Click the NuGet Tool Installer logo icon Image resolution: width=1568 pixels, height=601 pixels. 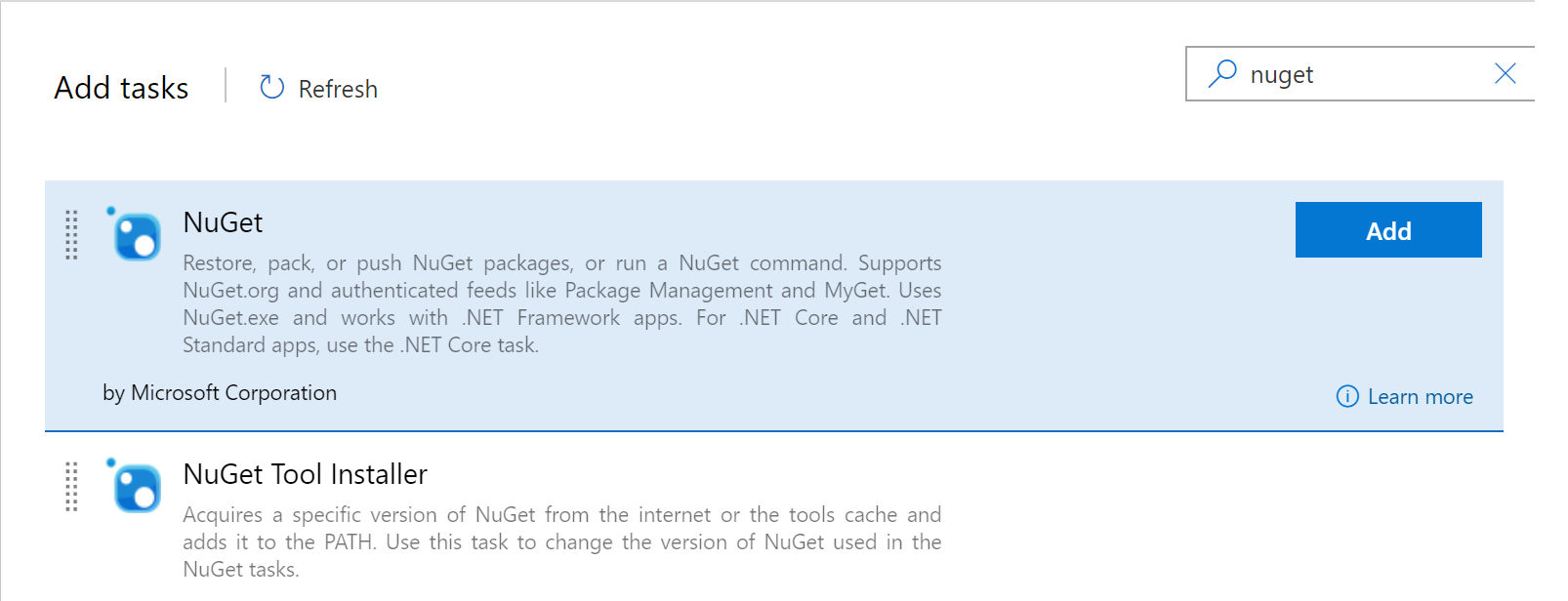pos(136,486)
